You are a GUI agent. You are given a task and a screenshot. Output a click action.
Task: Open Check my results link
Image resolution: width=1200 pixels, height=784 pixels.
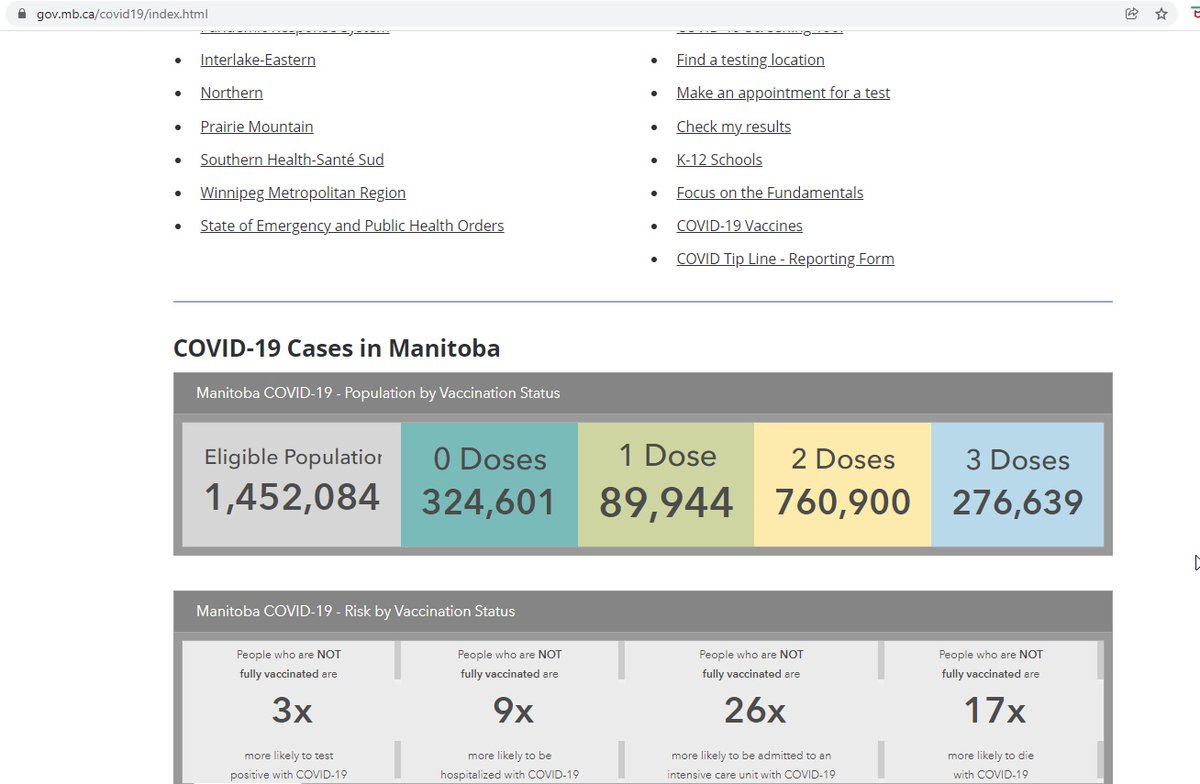coord(734,127)
